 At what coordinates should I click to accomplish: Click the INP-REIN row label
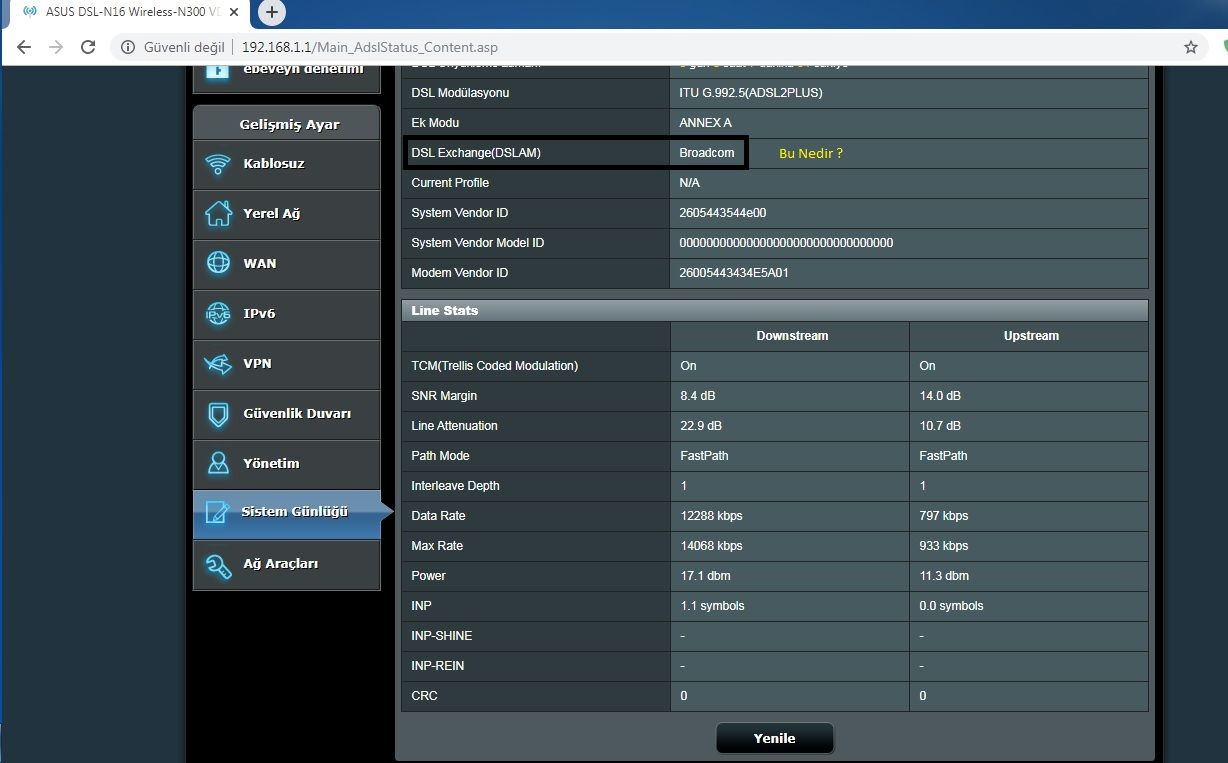pos(437,666)
